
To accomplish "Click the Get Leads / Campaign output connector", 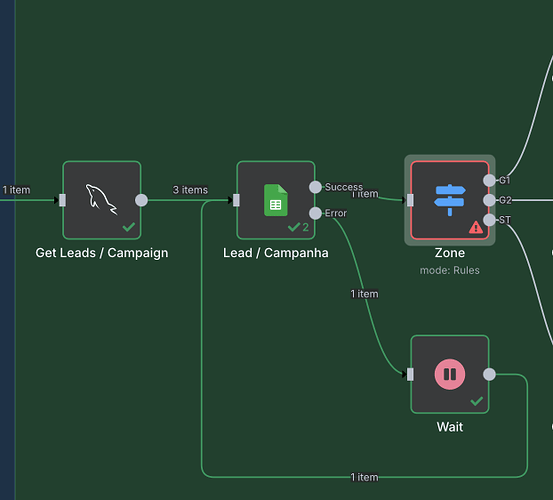I will pyautogui.click(x=141, y=200).
